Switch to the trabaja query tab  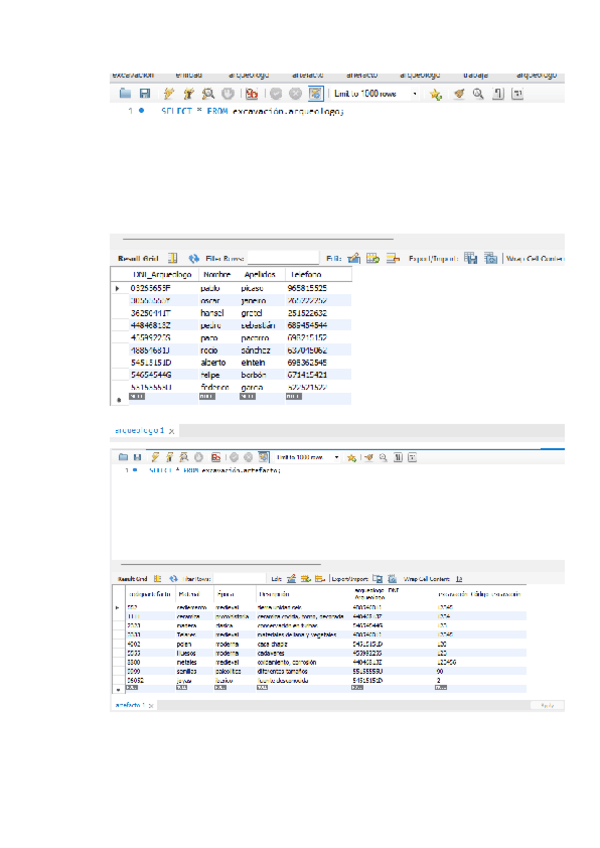pyautogui.click(x=475, y=75)
